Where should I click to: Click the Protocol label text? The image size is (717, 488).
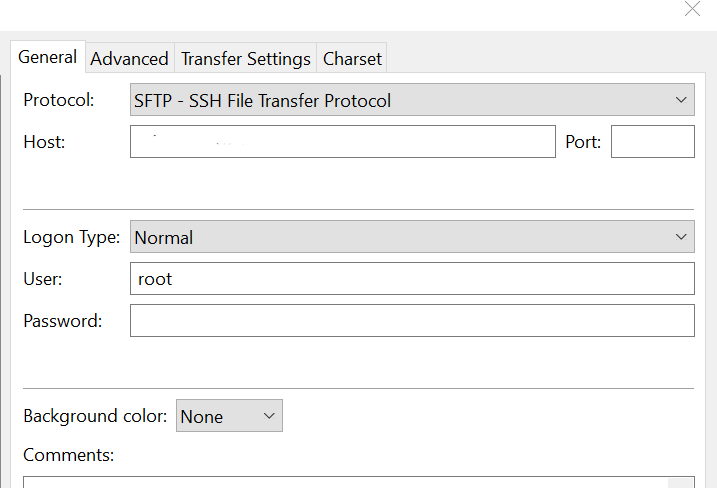click(59, 100)
